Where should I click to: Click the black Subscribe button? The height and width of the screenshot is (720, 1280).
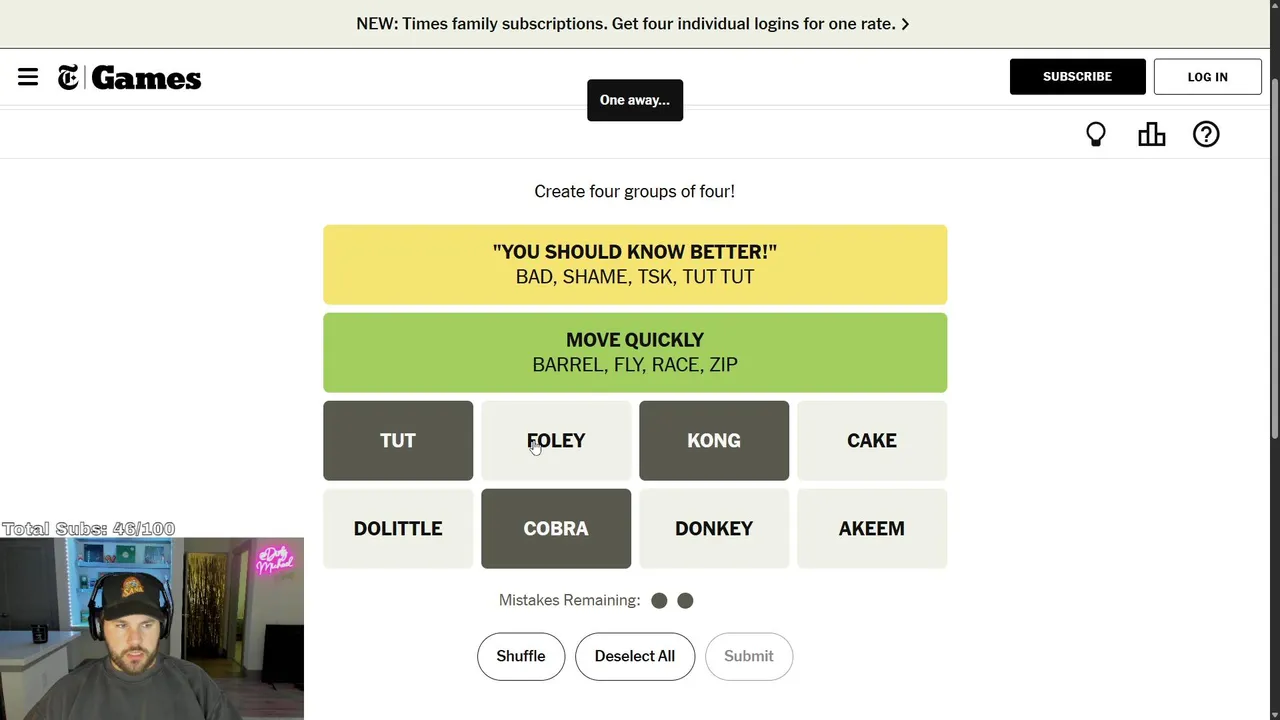pos(1078,77)
